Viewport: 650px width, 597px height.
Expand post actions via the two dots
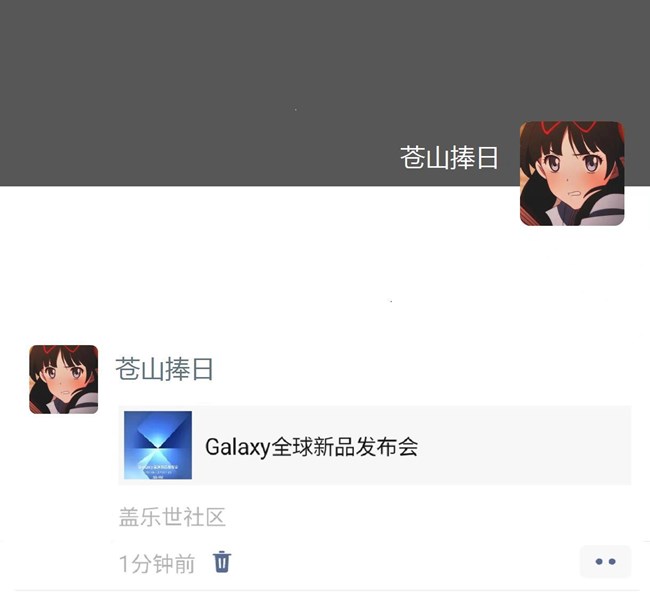pos(605,562)
